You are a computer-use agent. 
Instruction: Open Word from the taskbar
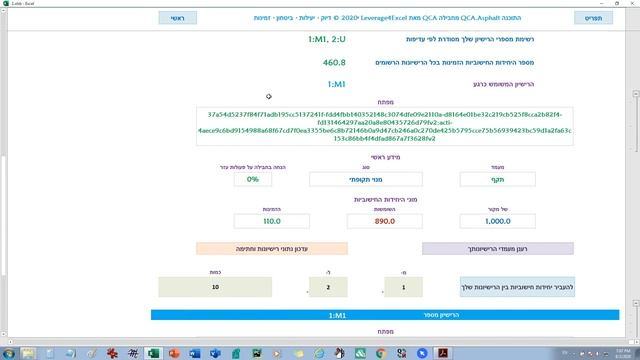point(195,353)
